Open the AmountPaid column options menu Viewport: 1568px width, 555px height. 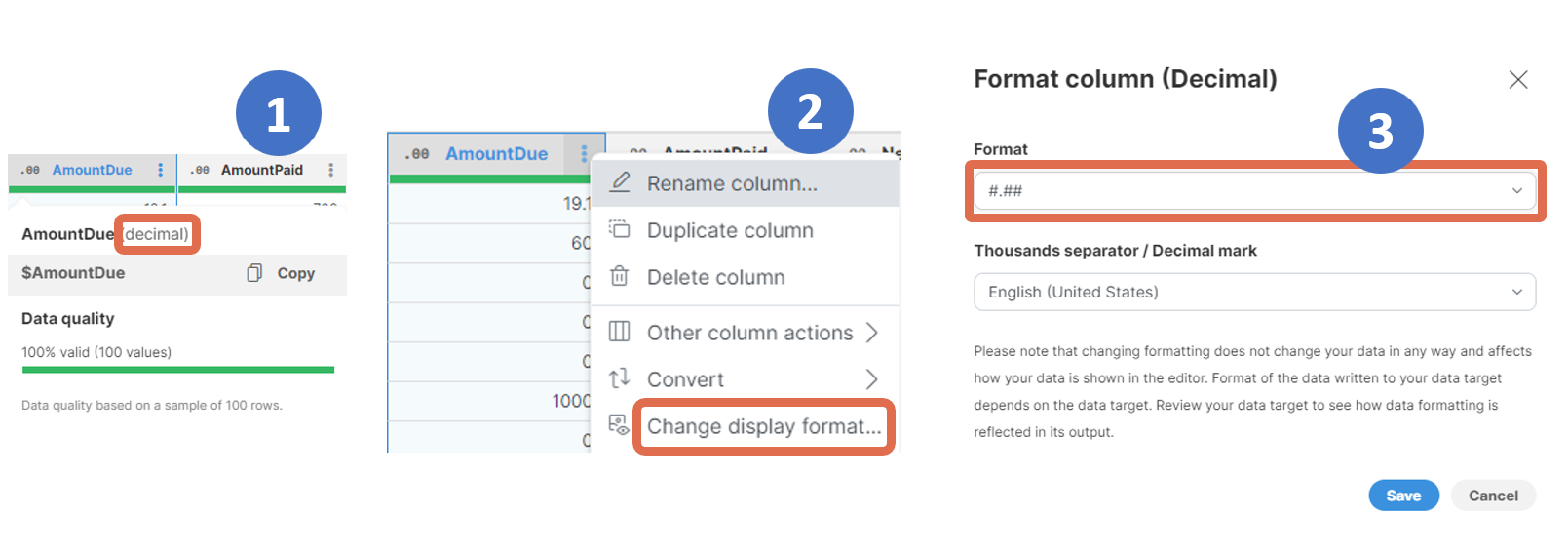(331, 170)
